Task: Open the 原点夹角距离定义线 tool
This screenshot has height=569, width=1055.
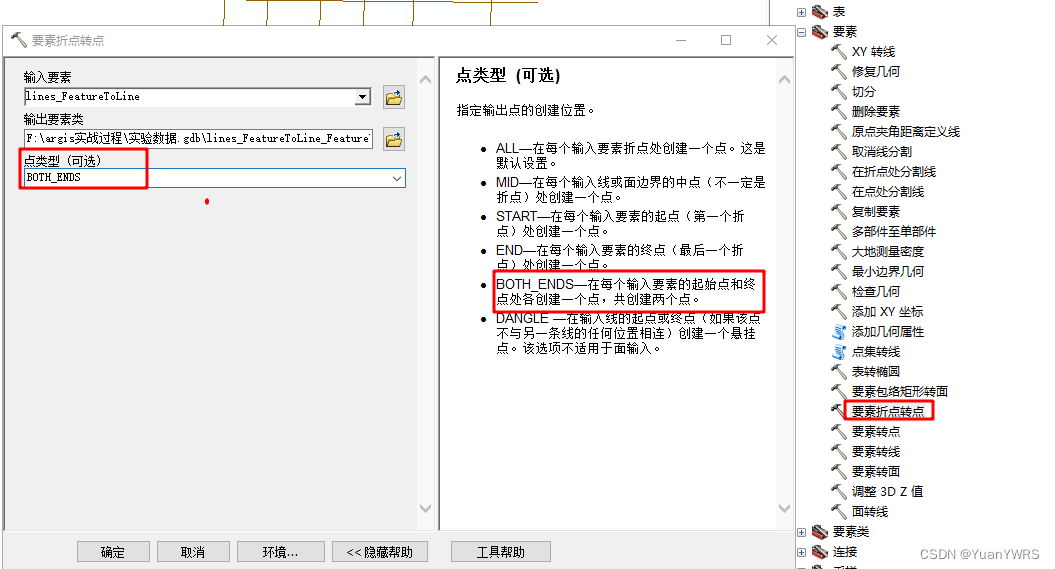Action: 906,132
